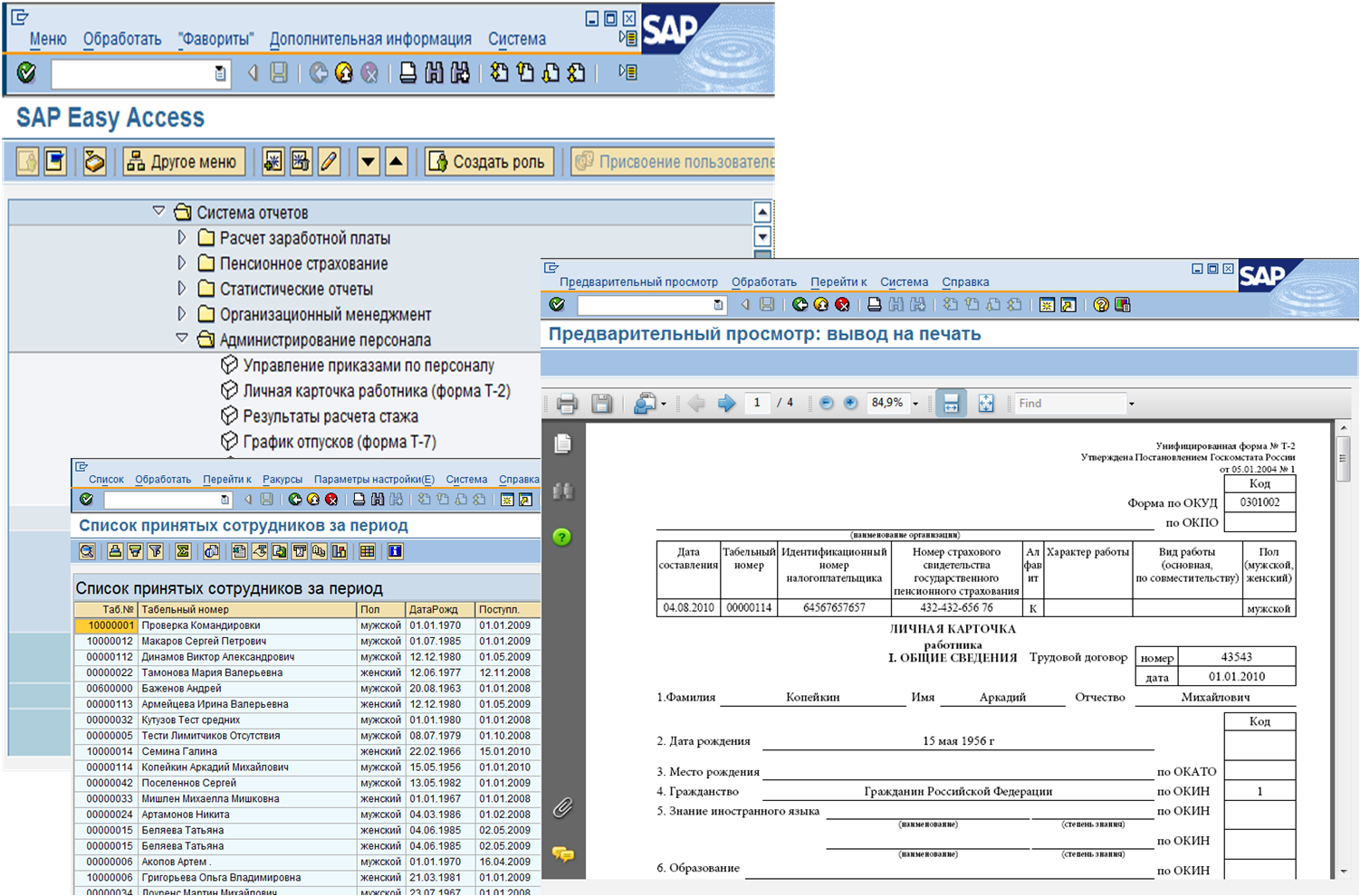Click the diskette Save icon in PDF viewer toolbar

[601, 404]
